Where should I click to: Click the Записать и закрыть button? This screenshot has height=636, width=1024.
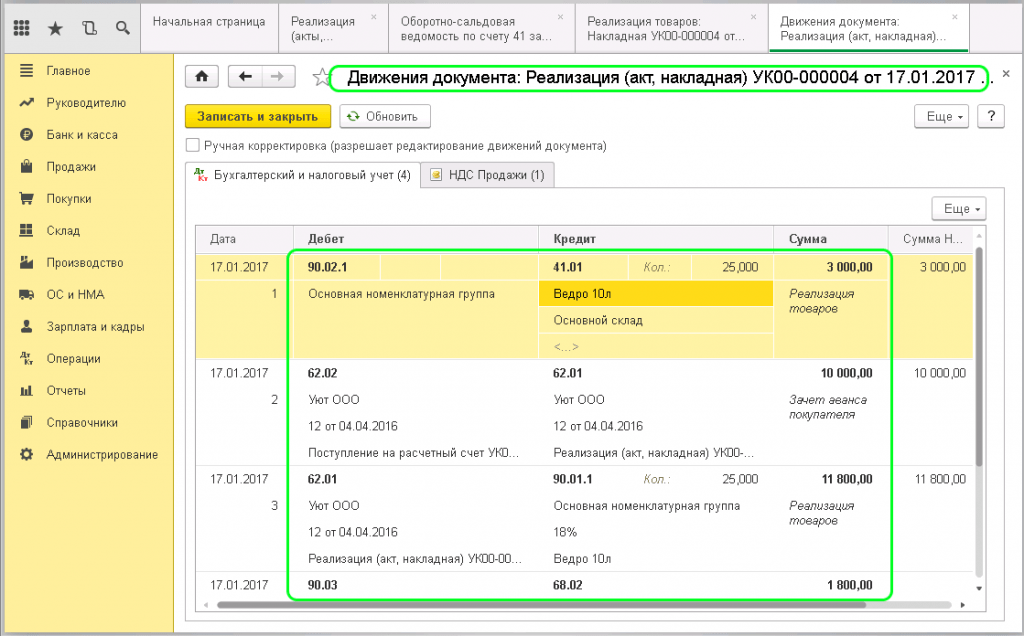[x=257, y=117]
